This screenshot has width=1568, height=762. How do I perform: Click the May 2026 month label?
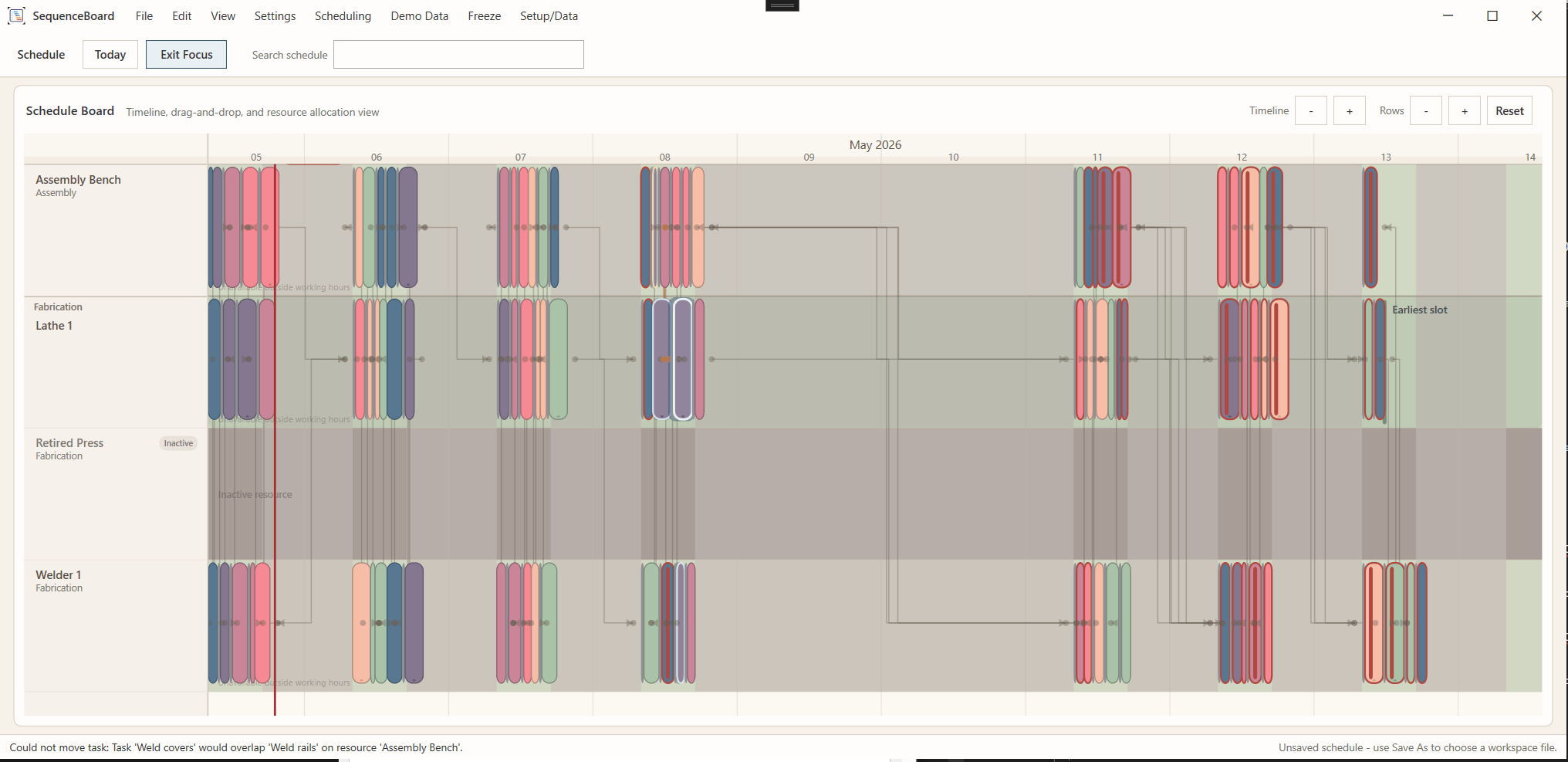[x=875, y=144]
